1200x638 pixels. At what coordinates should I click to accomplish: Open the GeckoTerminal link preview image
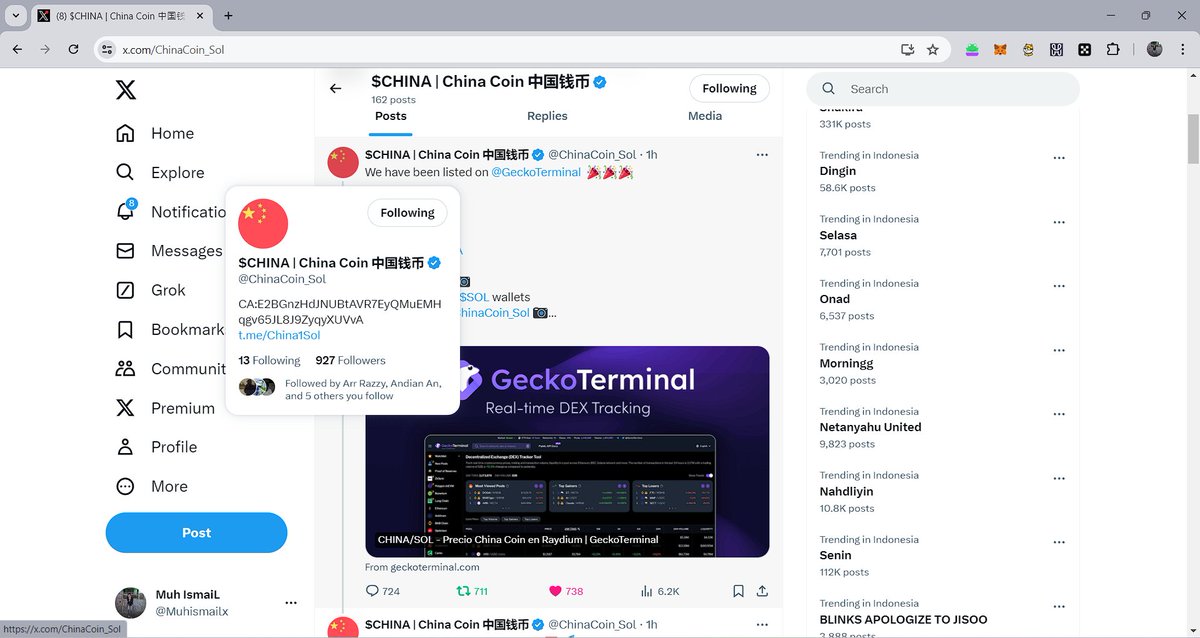click(567, 451)
